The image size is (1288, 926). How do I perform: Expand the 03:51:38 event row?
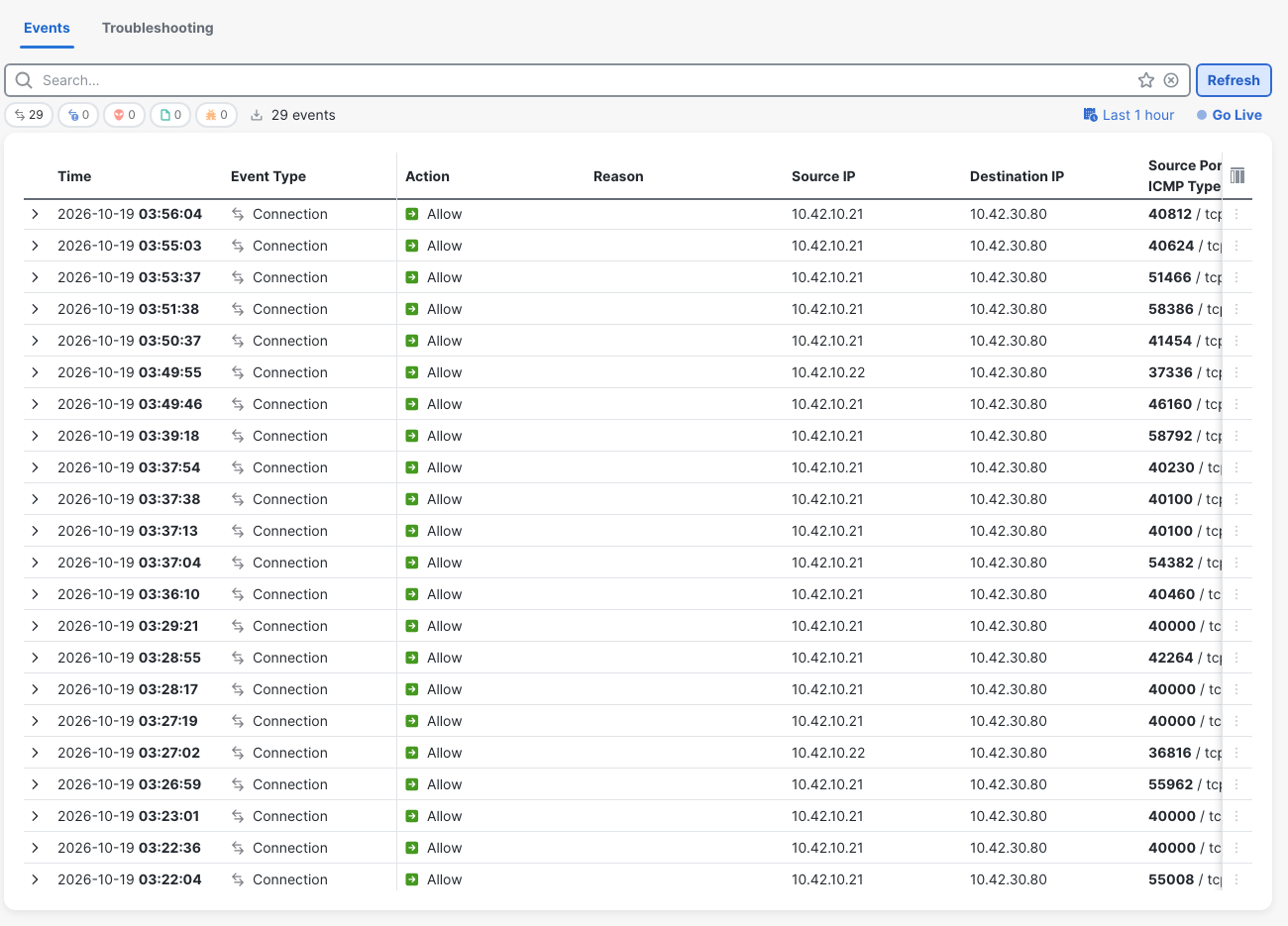35,309
